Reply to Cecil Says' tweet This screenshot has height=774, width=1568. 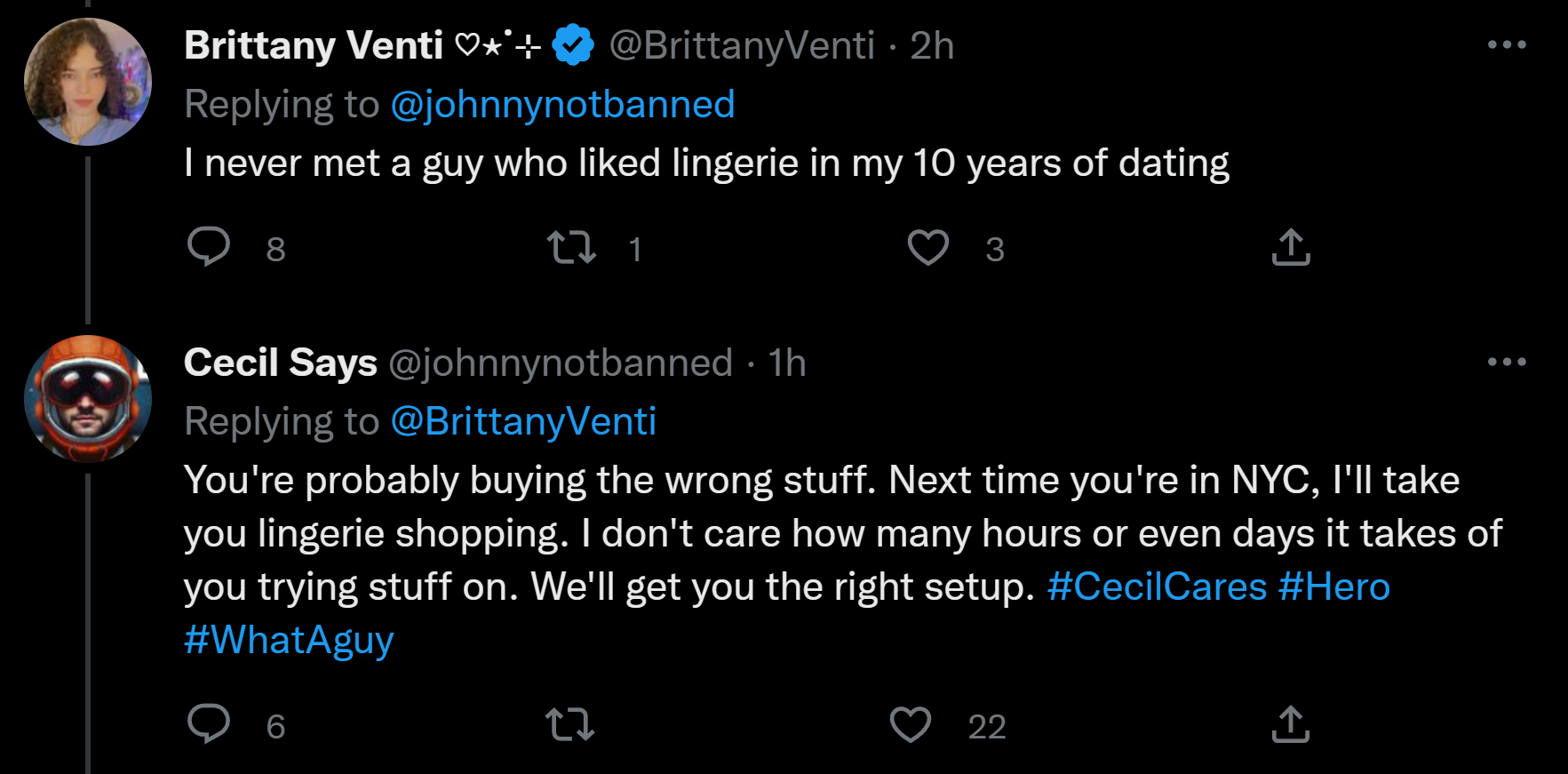point(209,724)
